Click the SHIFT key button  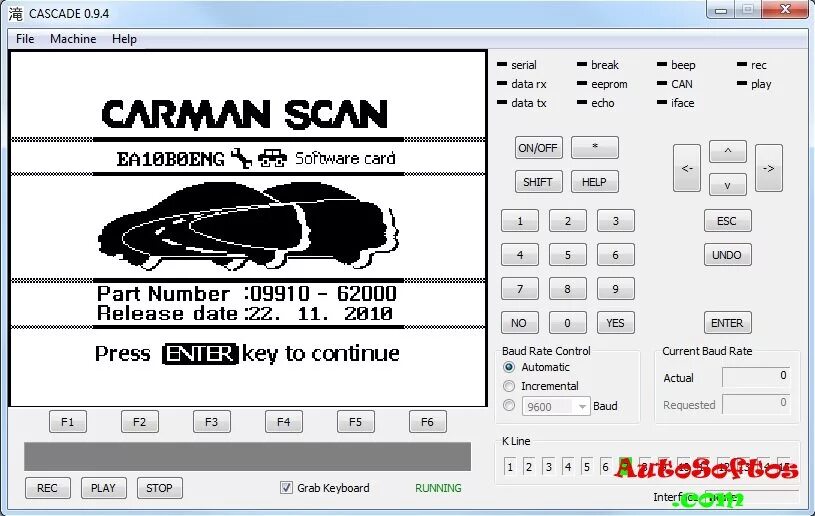point(538,182)
